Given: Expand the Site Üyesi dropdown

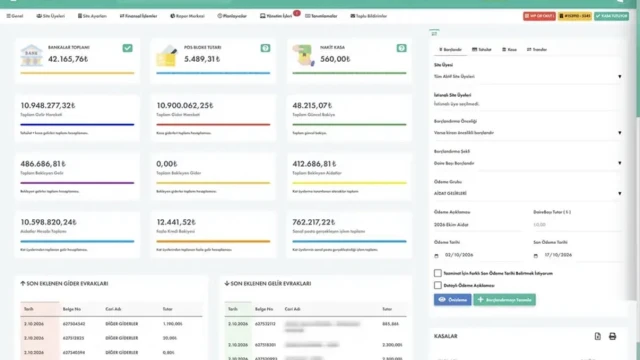Looking at the screenshot, I should pyautogui.click(x=527, y=76).
